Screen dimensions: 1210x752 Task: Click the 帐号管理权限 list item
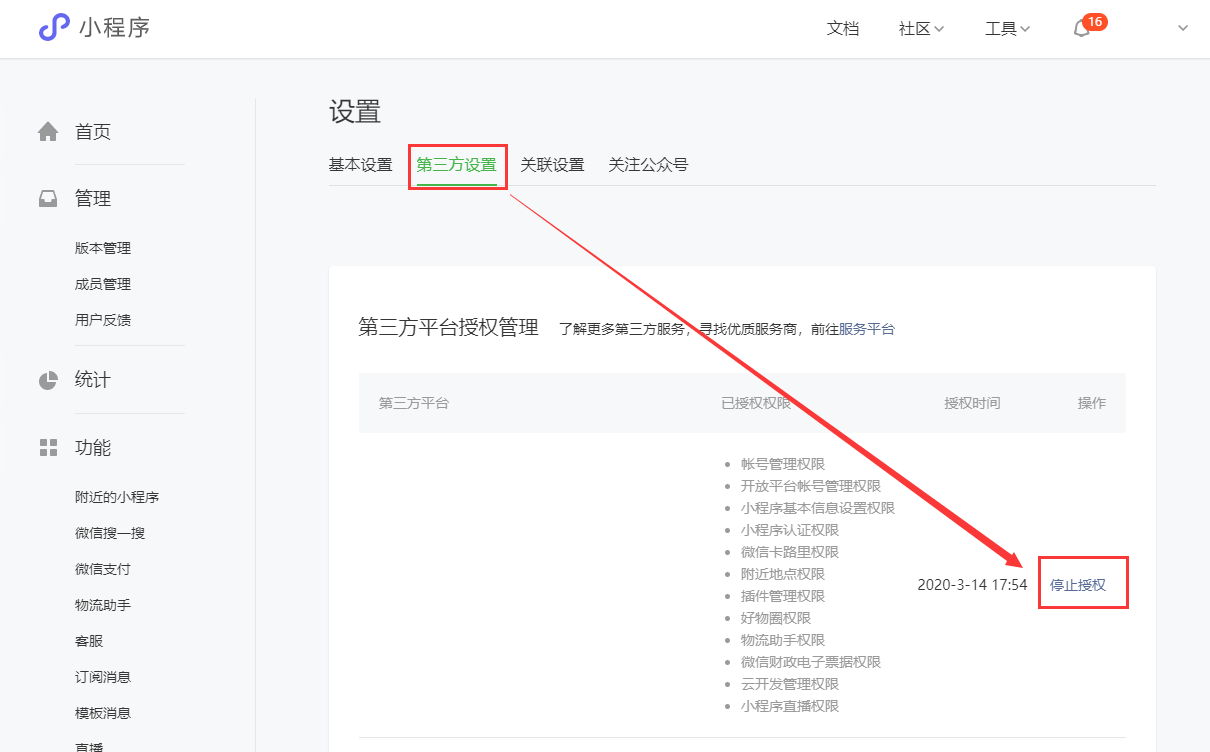click(x=783, y=464)
